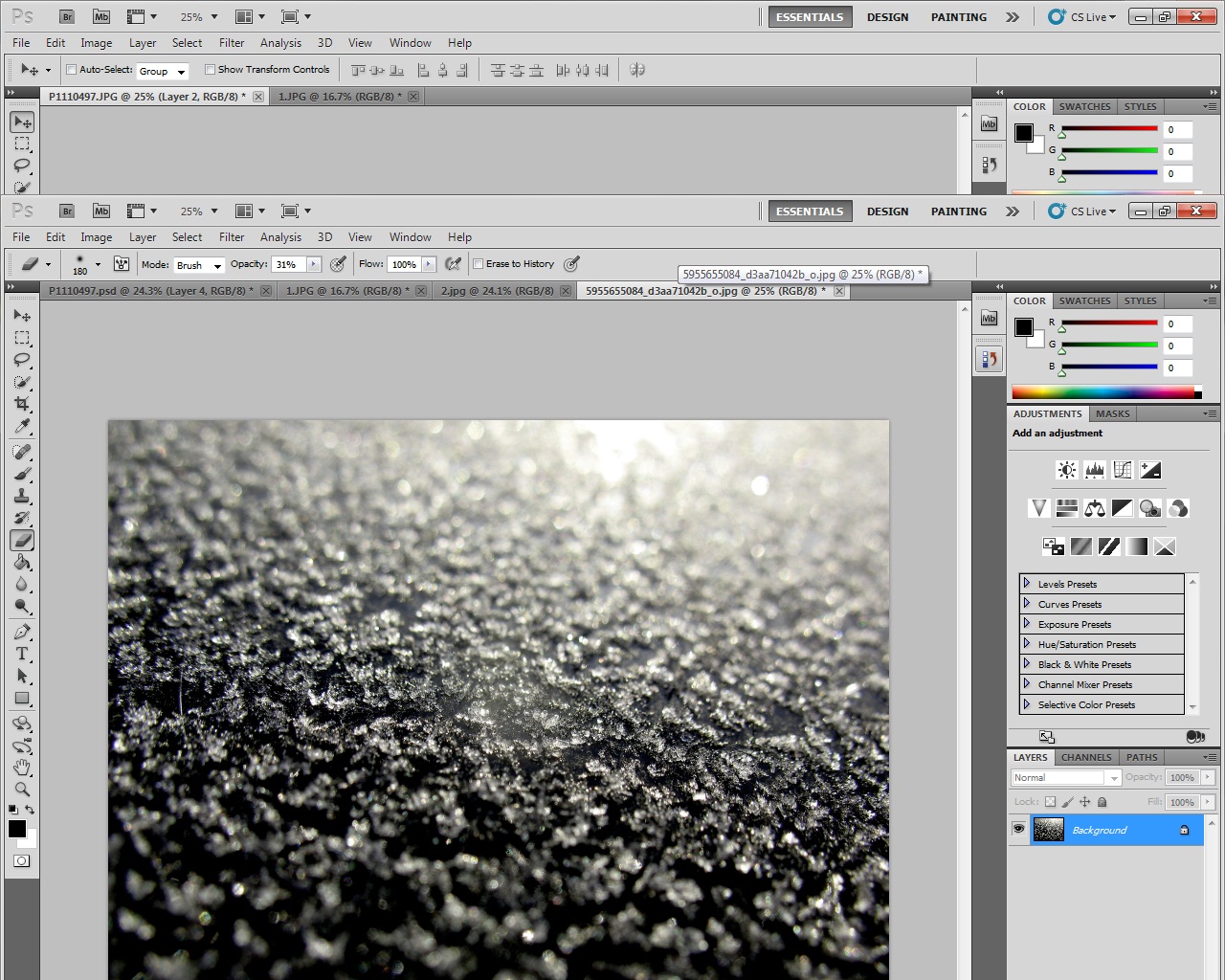Image resolution: width=1225 pixels, height=980 pixels.
Task: Pick a color from the spectrum ramp
Action: [1102, 392]
